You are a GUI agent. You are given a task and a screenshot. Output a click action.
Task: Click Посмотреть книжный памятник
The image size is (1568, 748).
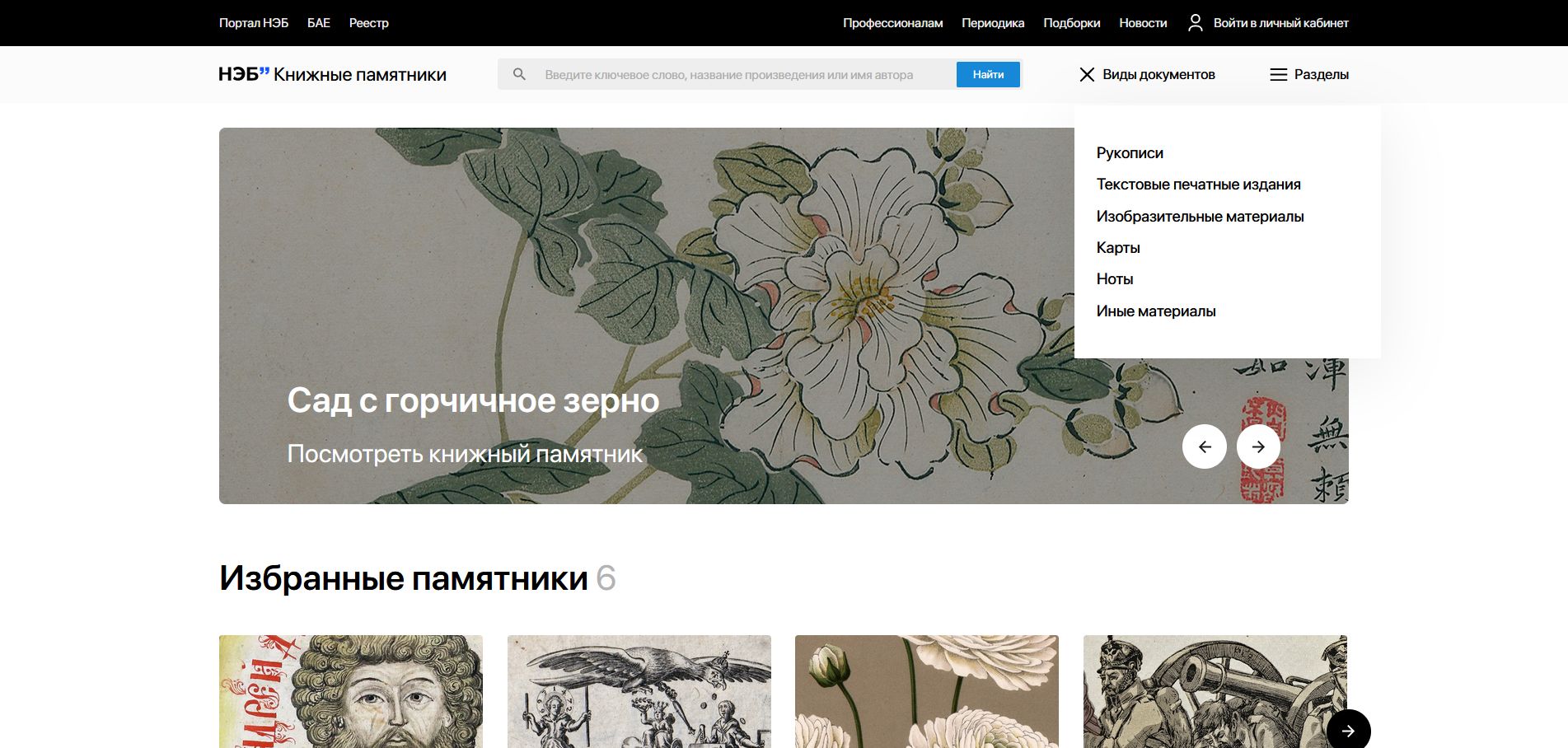pos(465,451)
